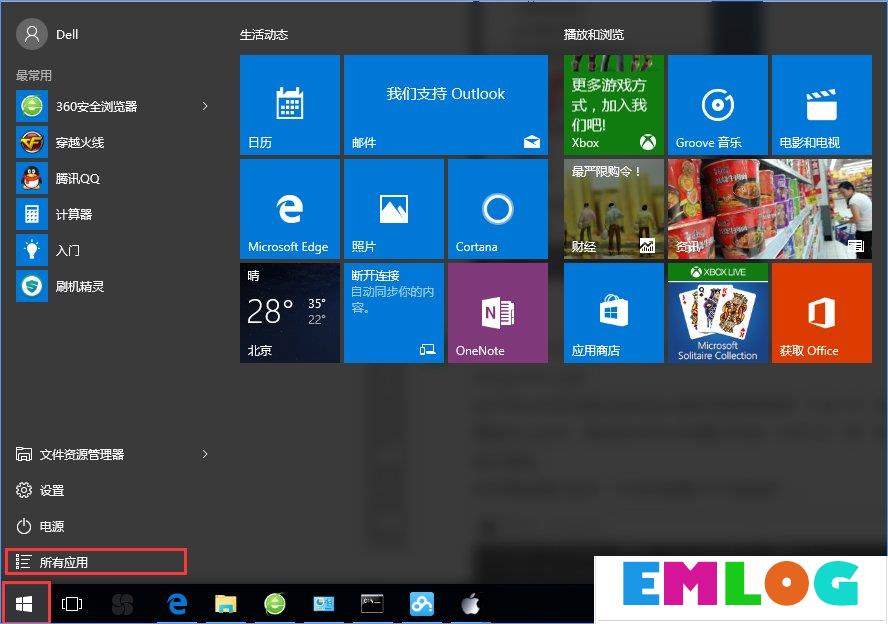This screenshot has width=888, height=624.
Task: Open the Outlook-style taskbar app
Action: click(x=323, y=604)
